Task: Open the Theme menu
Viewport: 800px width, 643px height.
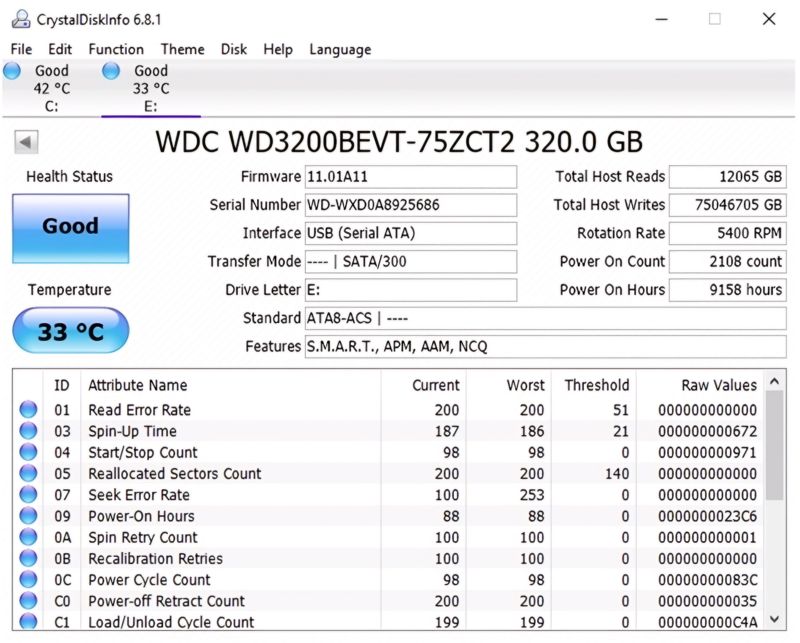Action: (182, 49)
